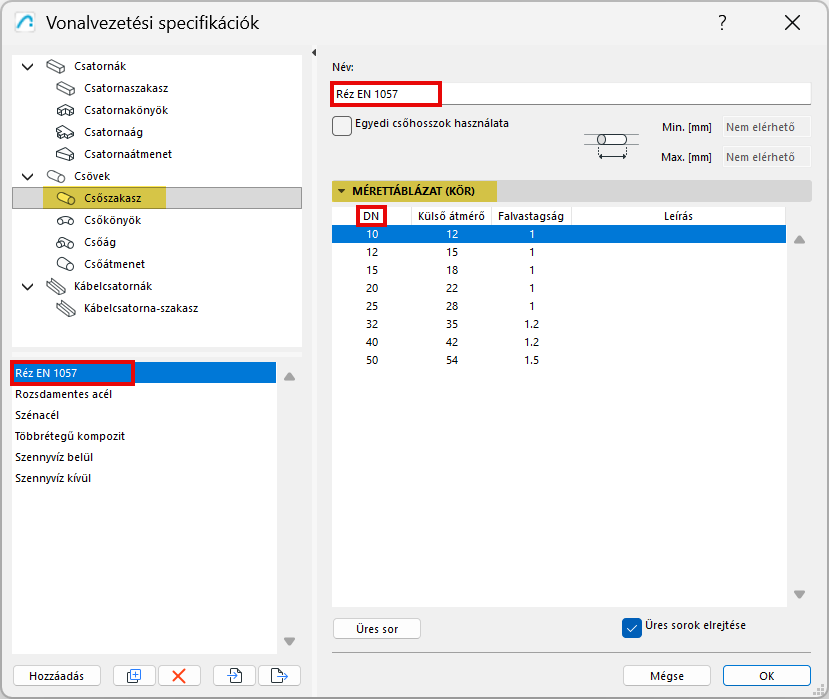Click the Falvastagság column header
This screenshot has height=699, width=829.
click(x=531, y=216)
